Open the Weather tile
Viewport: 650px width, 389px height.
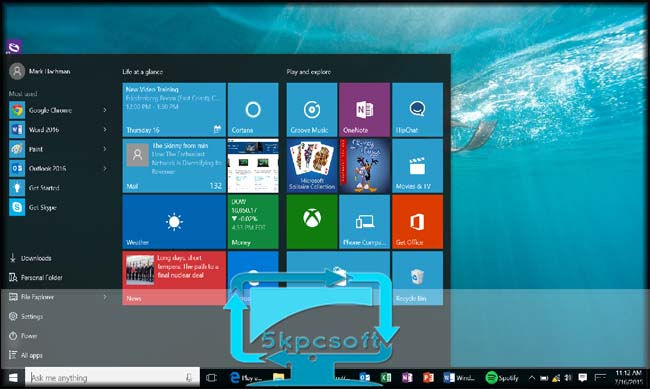[174, 222]
